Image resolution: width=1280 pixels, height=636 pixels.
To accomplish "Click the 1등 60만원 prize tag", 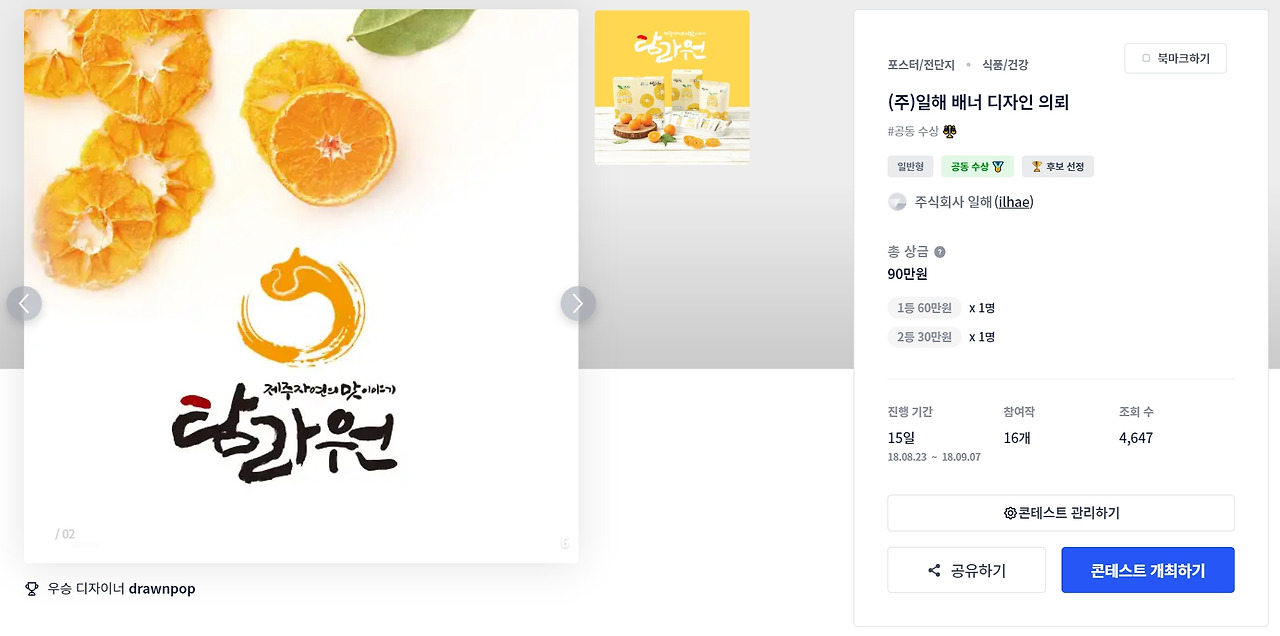I will [924, 308].
